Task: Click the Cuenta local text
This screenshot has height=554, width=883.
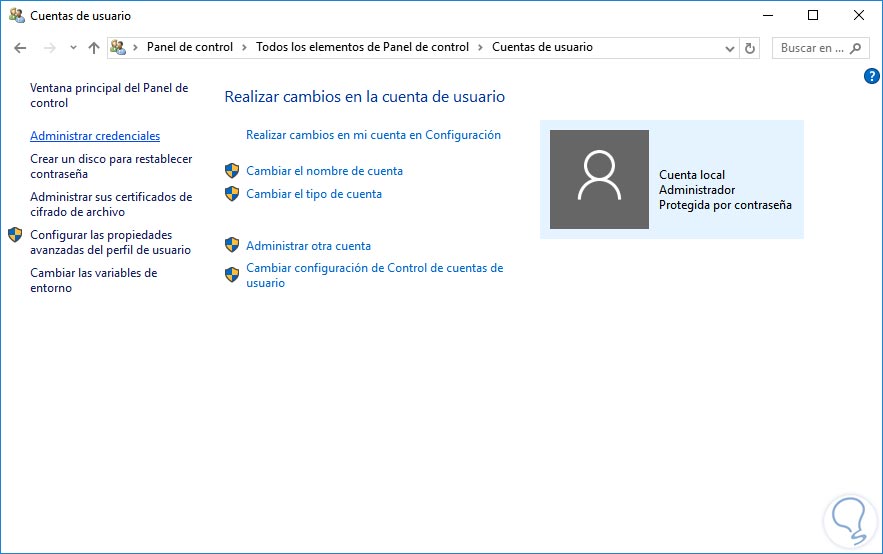Action: click(692, 175)
